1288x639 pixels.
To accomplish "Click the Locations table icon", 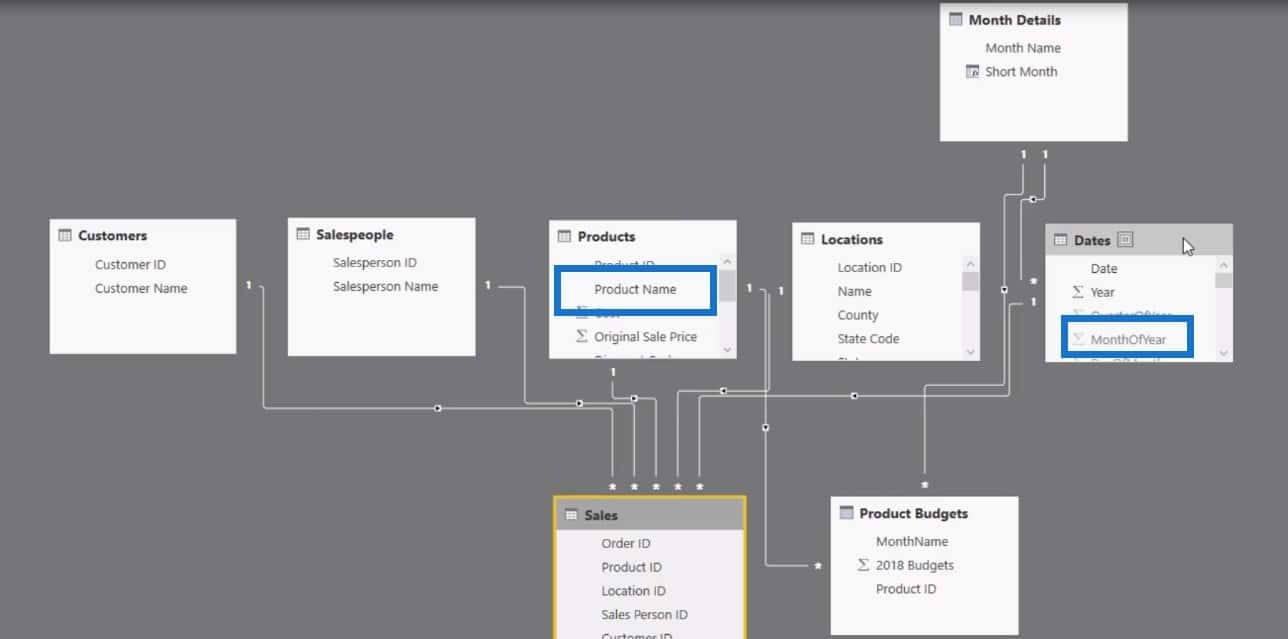I will coord(808,240).
